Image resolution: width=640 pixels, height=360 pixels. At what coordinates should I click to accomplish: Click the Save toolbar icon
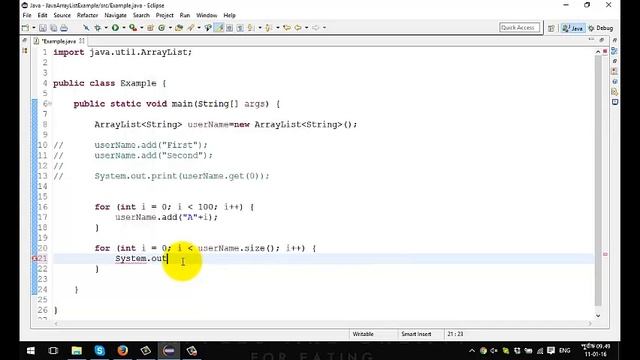point(43,28)
